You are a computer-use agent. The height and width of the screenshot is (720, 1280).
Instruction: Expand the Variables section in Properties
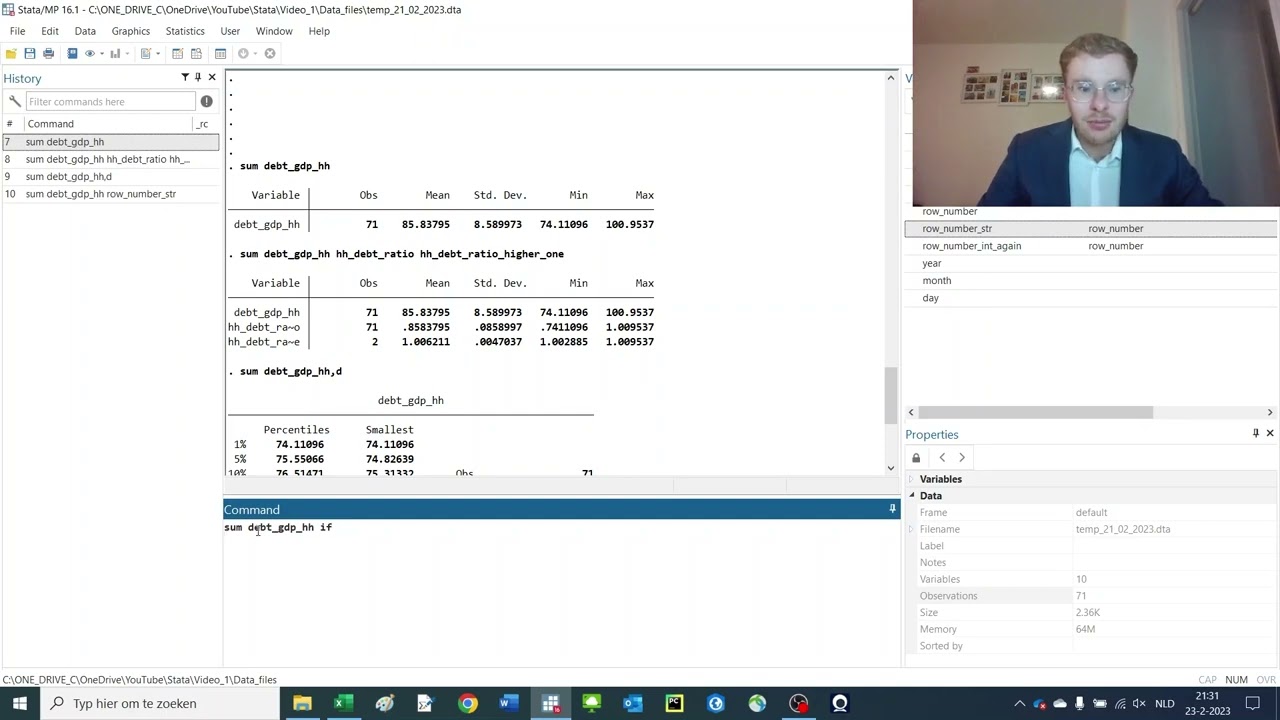(x=911, y=479)
